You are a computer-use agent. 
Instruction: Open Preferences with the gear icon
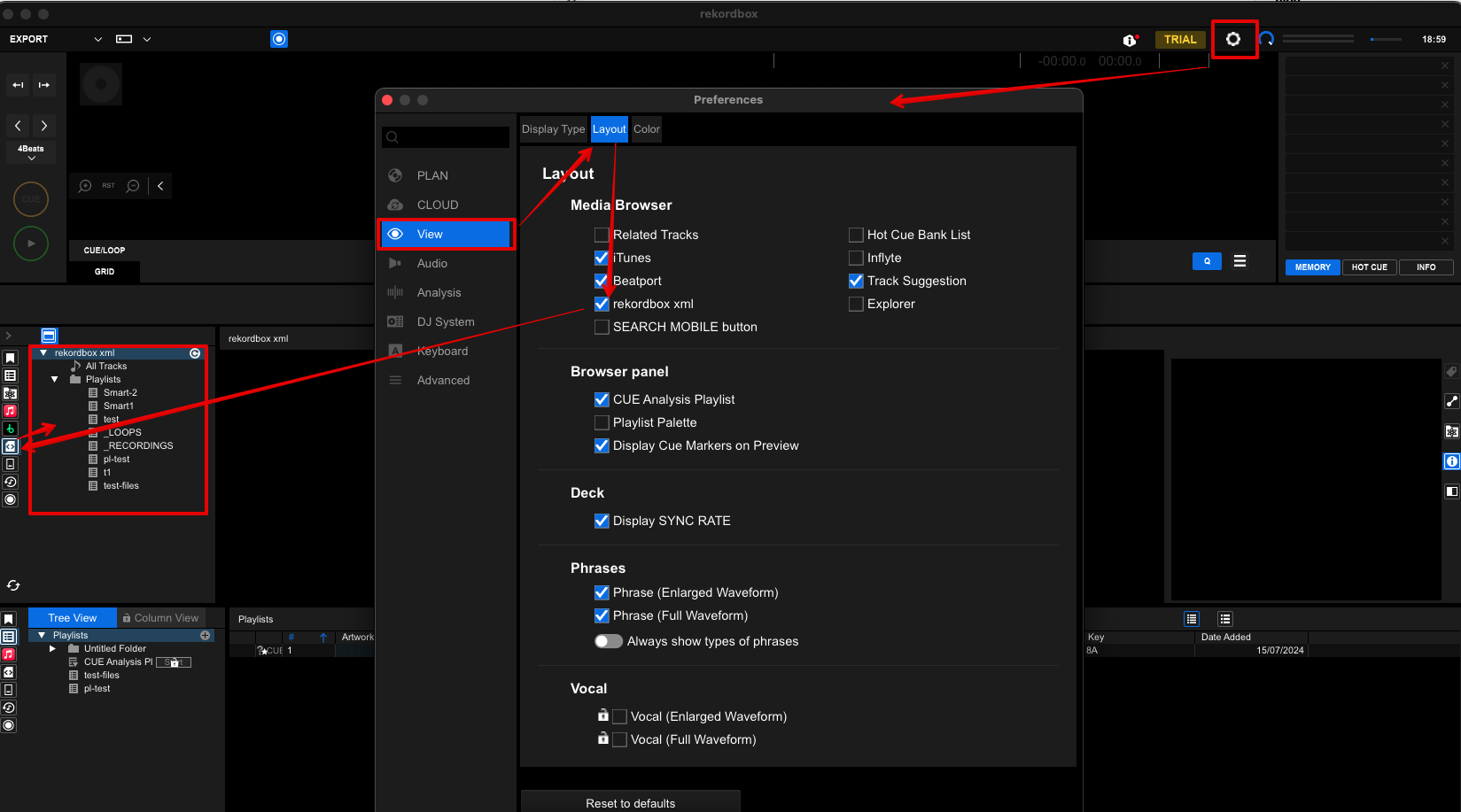[1233, 39]
